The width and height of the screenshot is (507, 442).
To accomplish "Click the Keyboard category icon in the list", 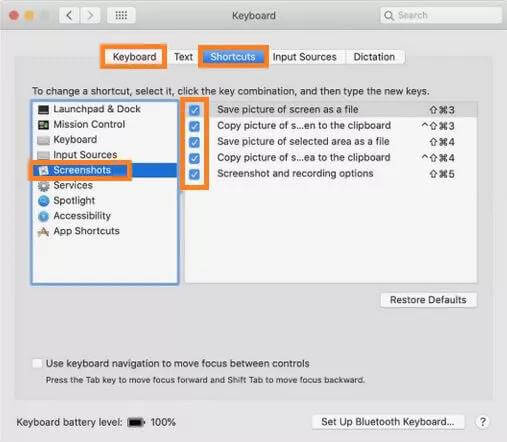I will point(43,140).
